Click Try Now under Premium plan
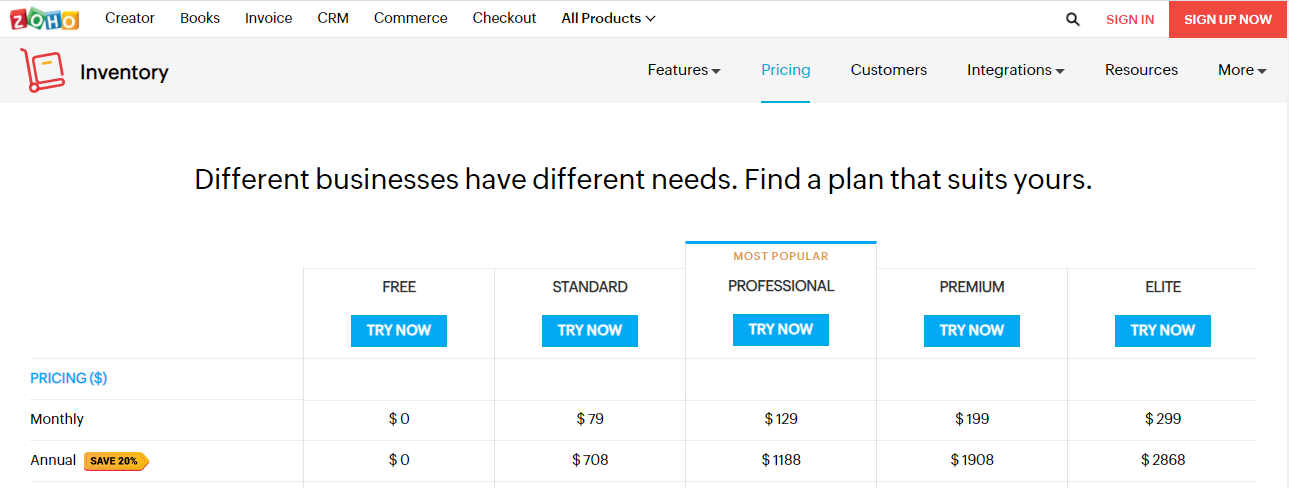This screenshot has width=1289, height=488. [972, 330]
